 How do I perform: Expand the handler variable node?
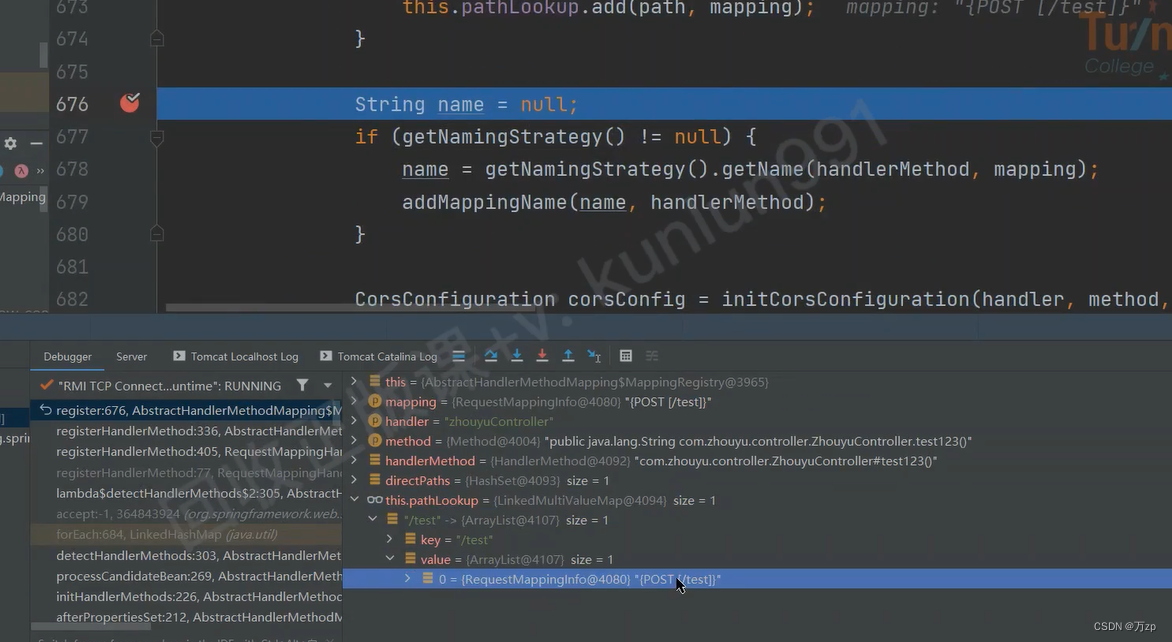pos(354,421)
